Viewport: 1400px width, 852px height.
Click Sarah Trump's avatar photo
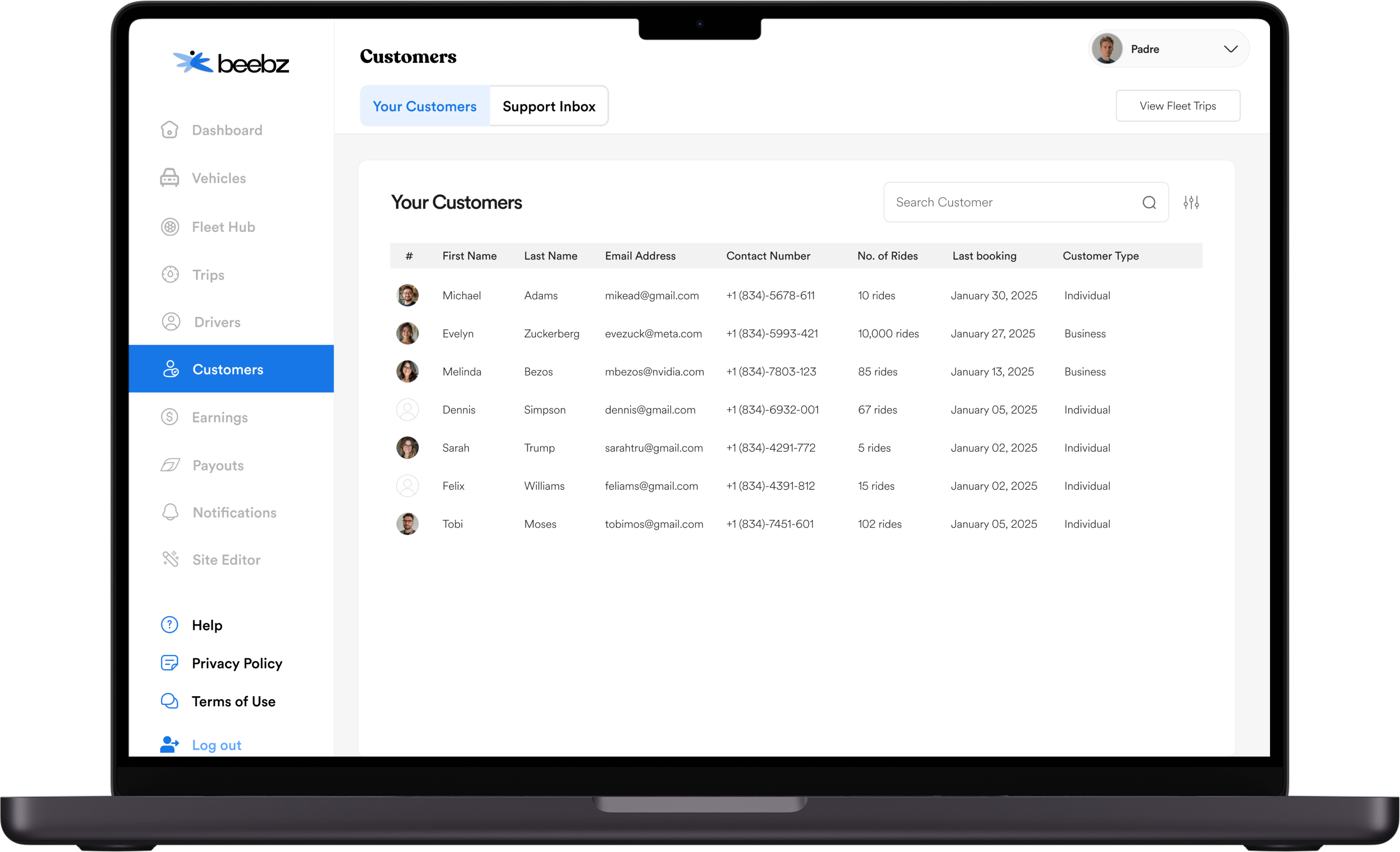[x=407, y=447]
